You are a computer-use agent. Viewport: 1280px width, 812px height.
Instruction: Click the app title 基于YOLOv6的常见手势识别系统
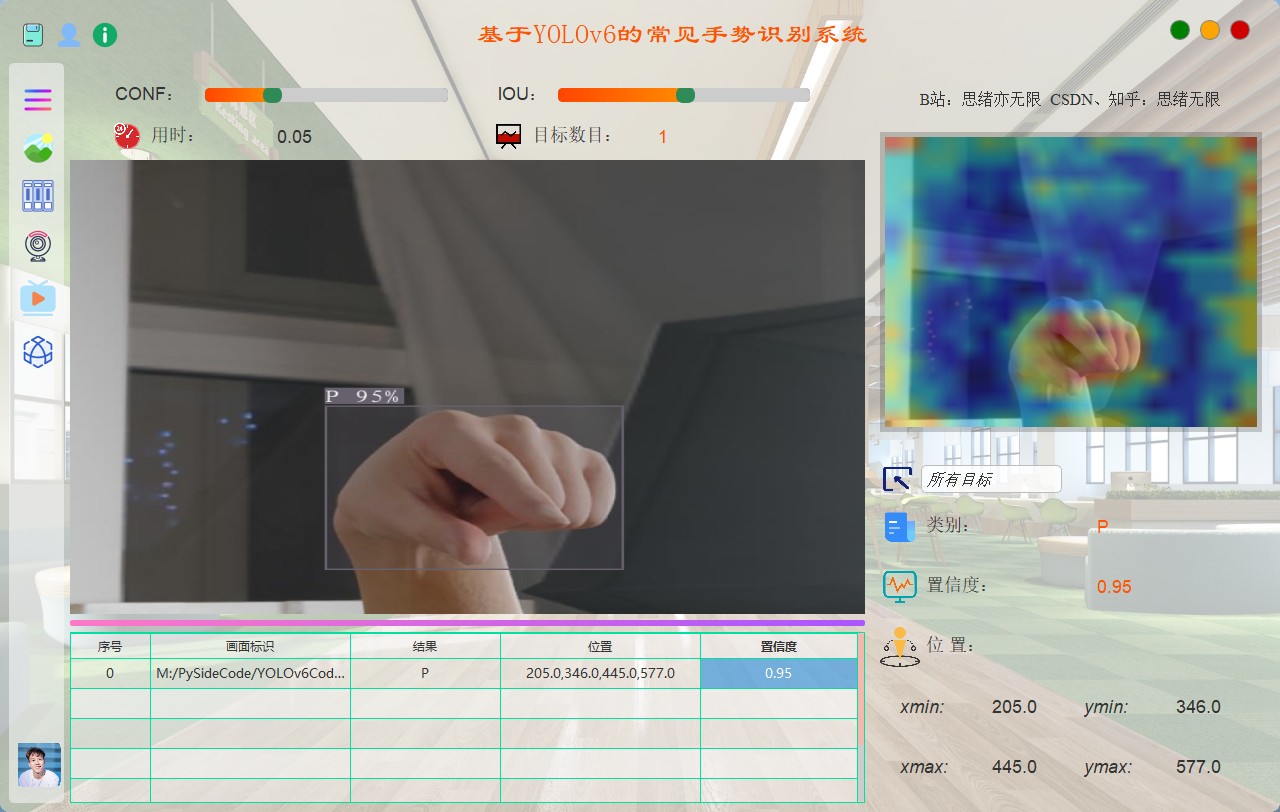click(672, 34)
